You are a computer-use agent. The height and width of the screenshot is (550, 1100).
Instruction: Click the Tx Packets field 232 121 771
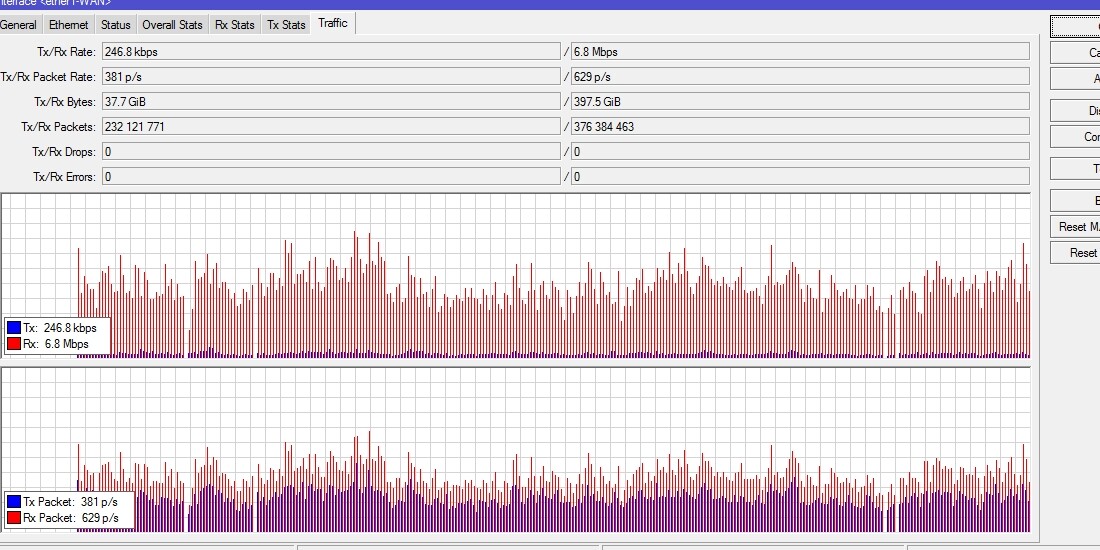click(331, 127)
